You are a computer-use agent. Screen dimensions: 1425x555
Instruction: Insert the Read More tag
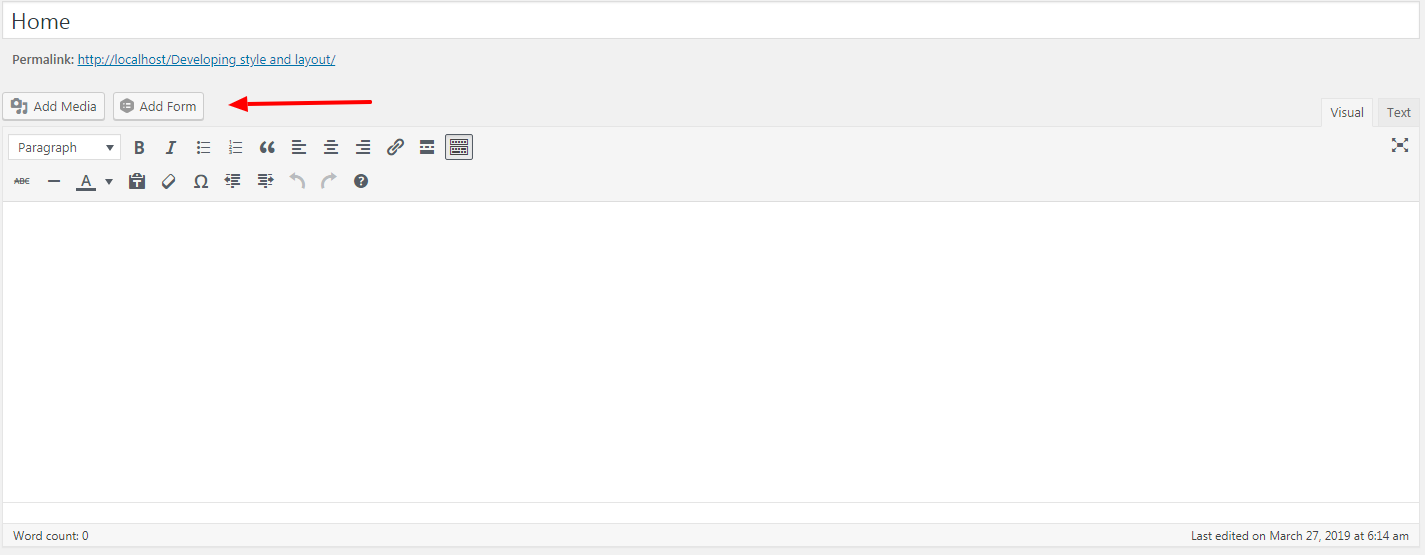click(x=427, y=147)
